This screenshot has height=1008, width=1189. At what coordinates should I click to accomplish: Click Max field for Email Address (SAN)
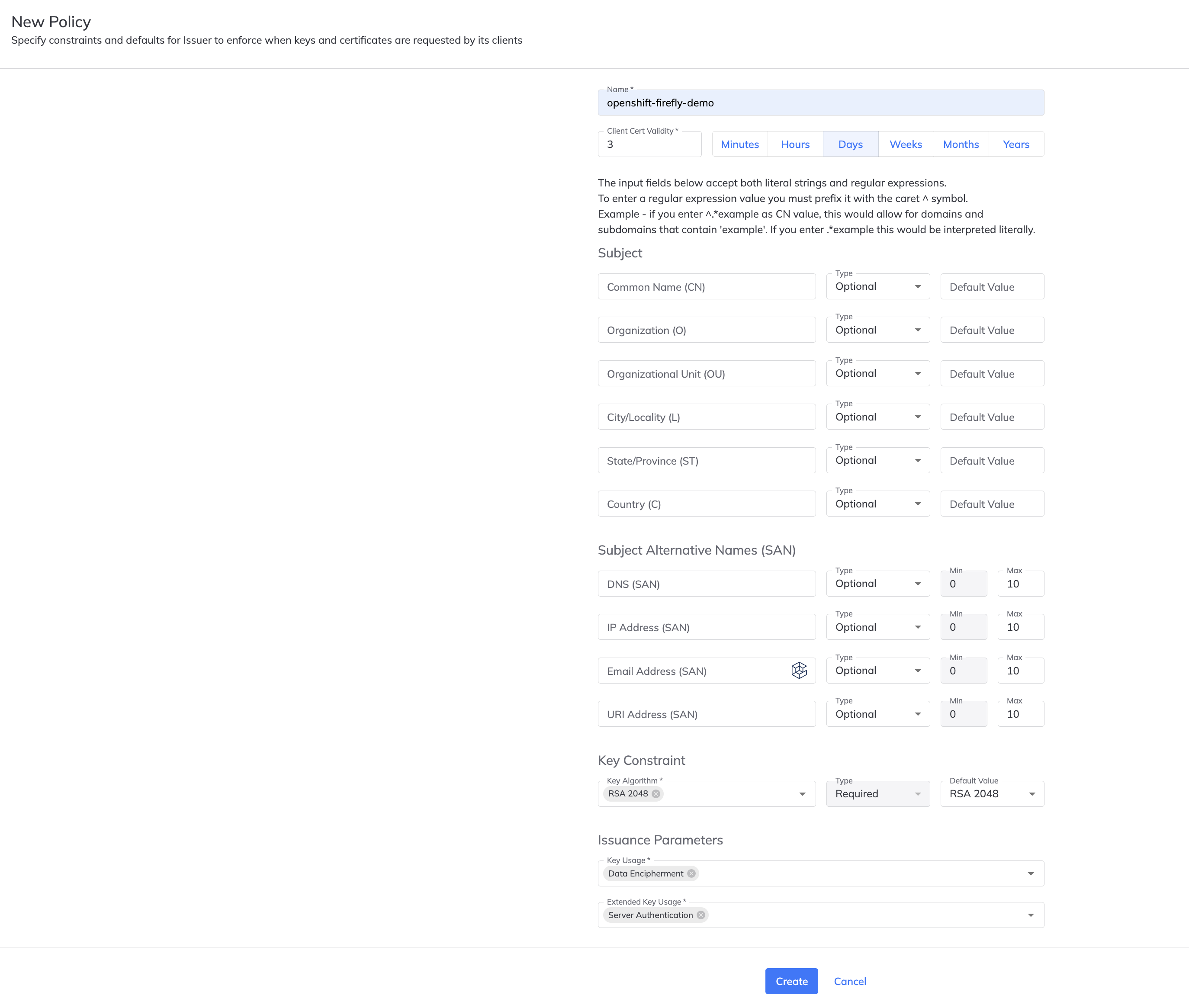coord(1021,670)
